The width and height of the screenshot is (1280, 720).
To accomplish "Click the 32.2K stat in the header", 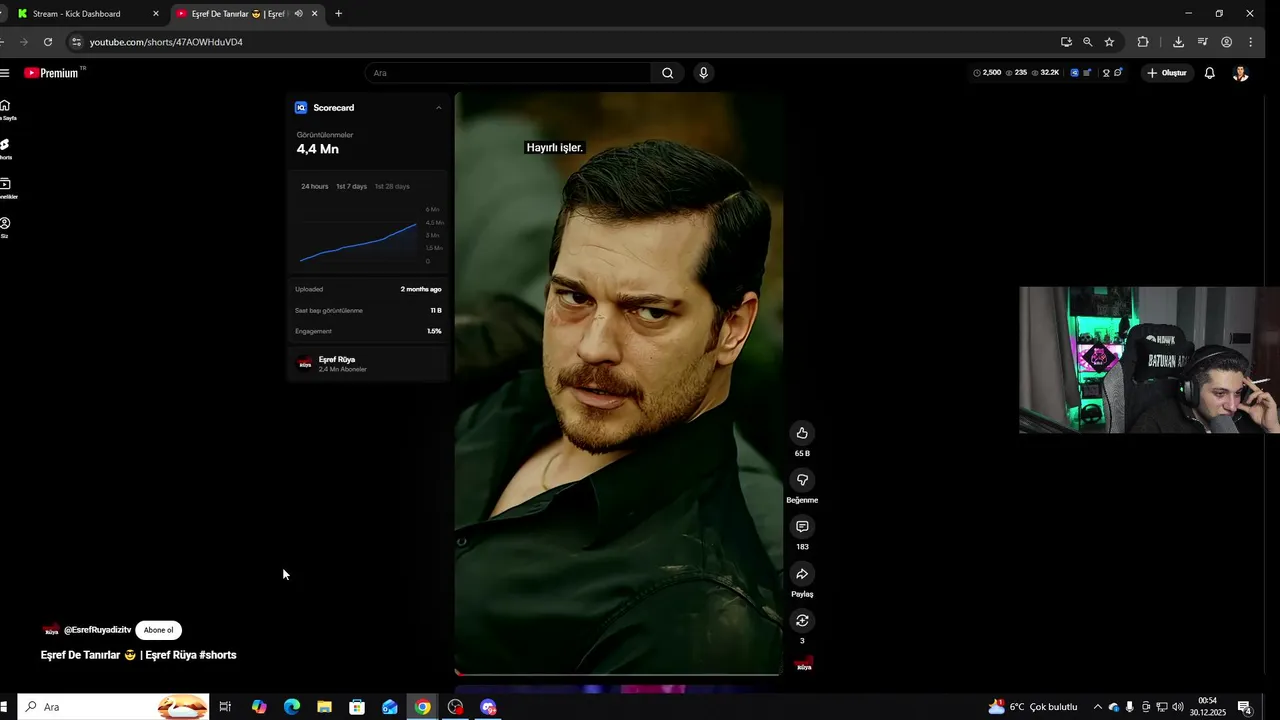I will [1045, 73].
